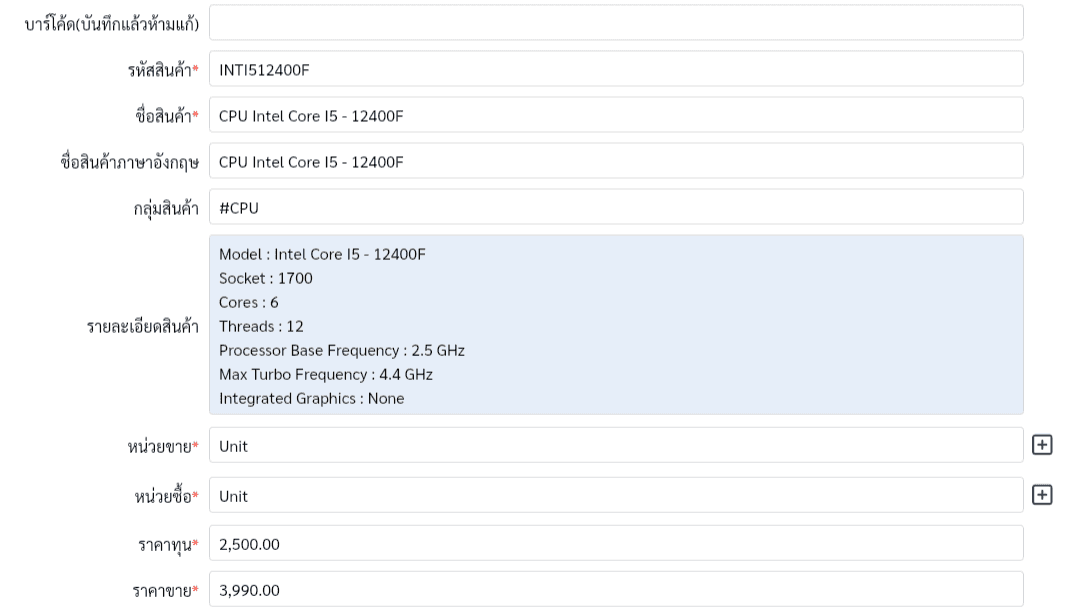1068x615 pixels.
Task: Click the 'Max Turbo Frequency : 4.4 GHz' line
Action: 326,375
